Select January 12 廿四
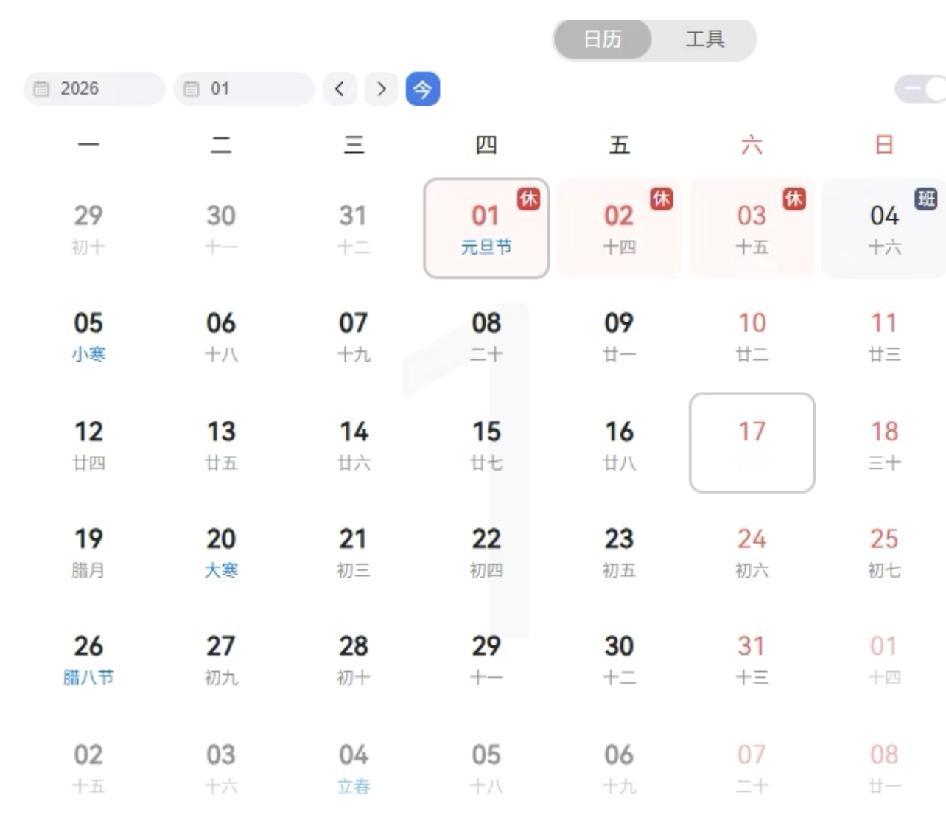946x813 pixels. [88, 444]
